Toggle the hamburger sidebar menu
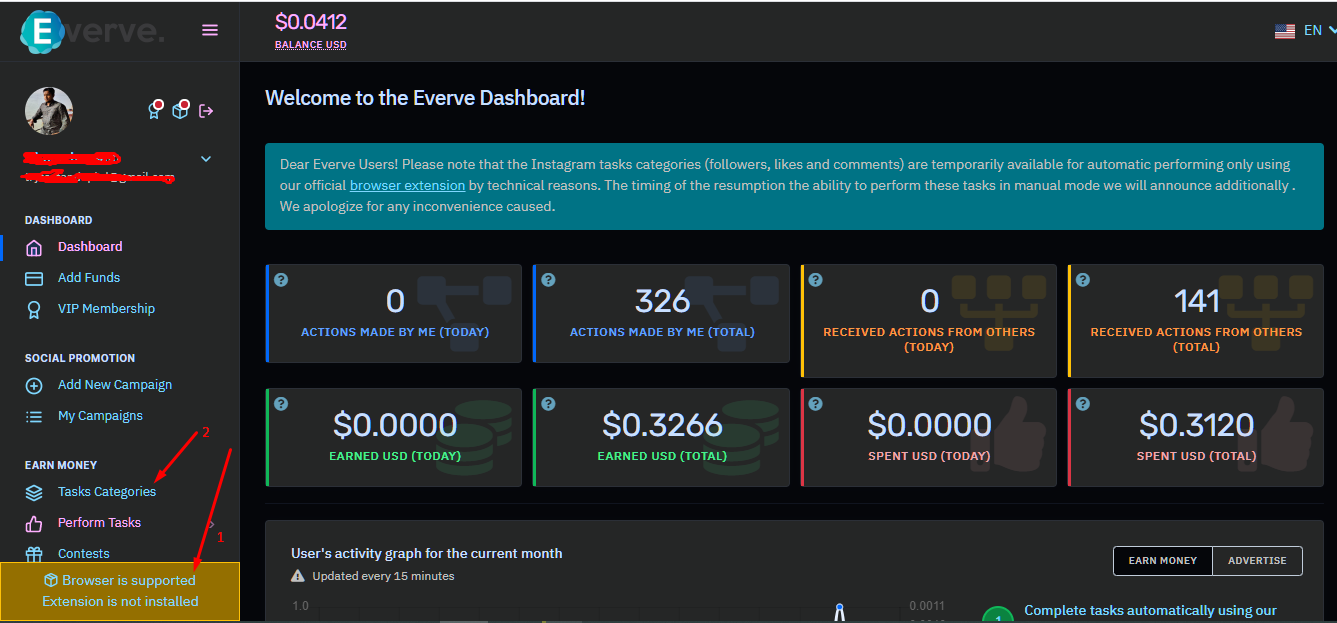Viewport: 1337px width, 623px height. tap(210, 30)
